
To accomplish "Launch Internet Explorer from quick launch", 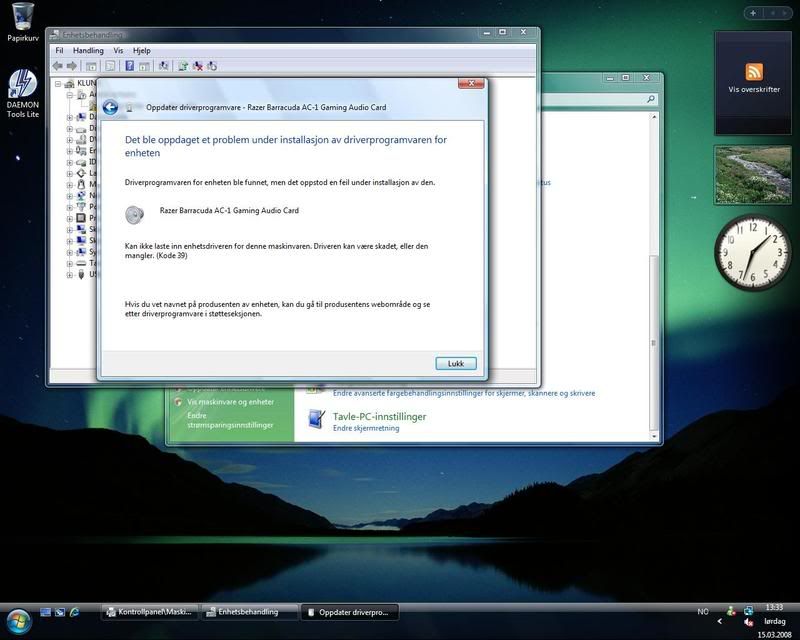I will (x=74, y=612).
